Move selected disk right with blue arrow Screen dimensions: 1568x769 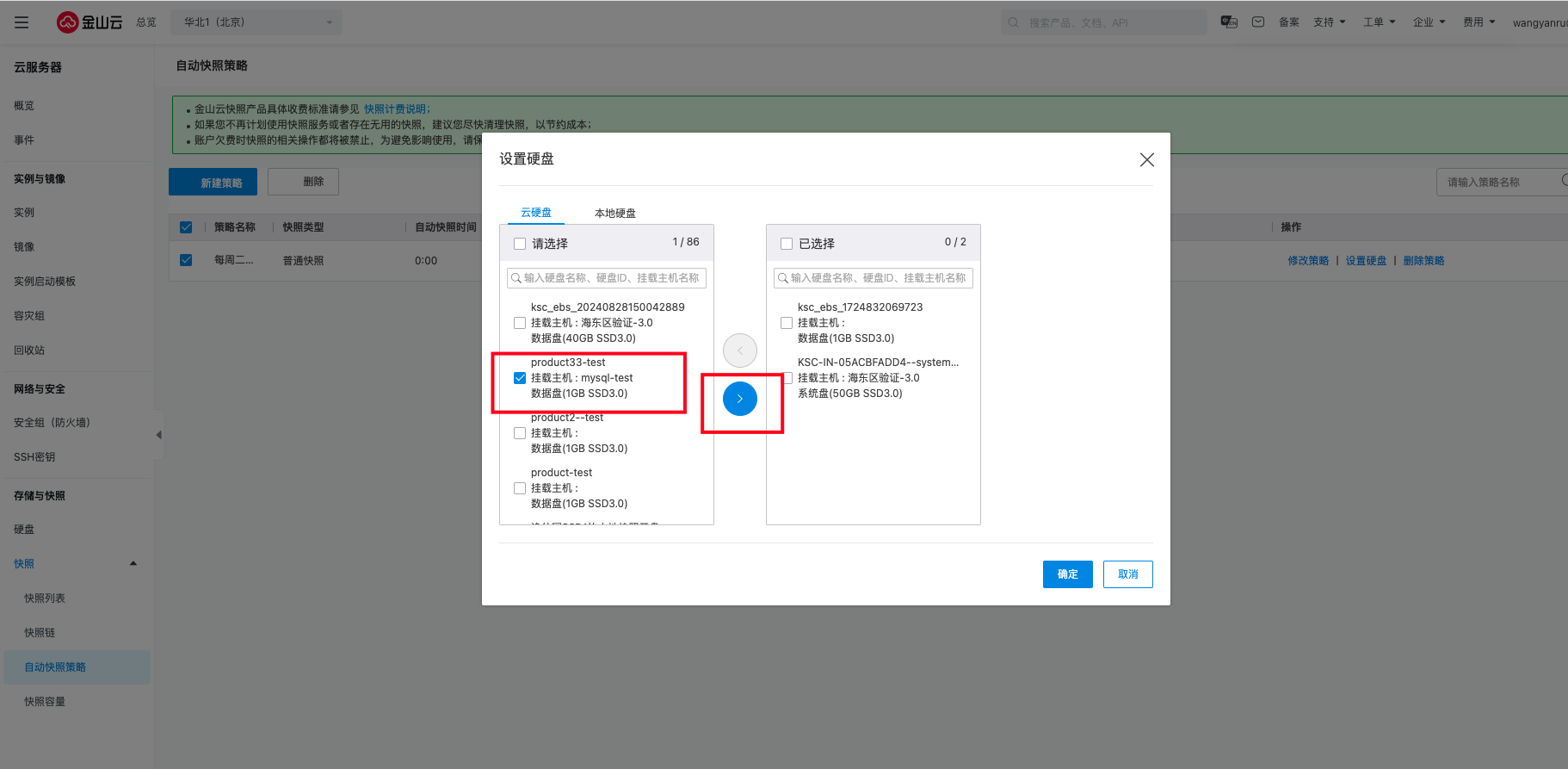(740, 399)
